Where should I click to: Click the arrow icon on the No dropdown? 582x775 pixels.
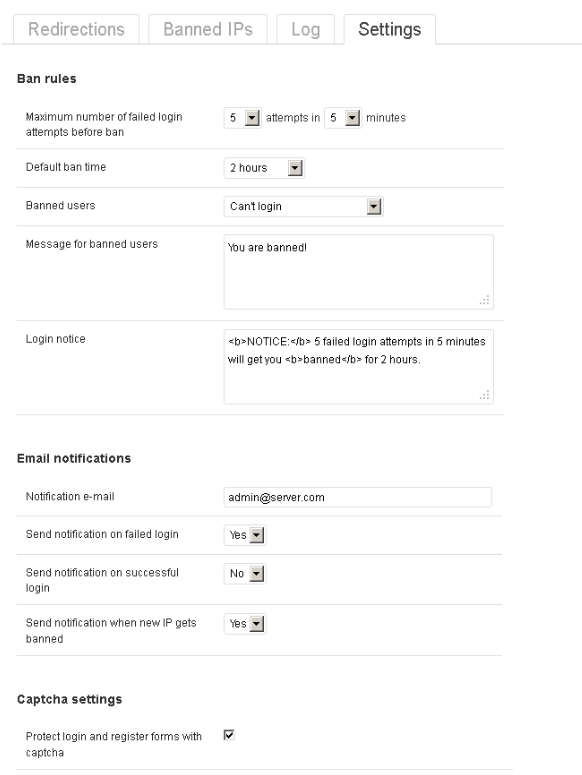coord(257,574)
